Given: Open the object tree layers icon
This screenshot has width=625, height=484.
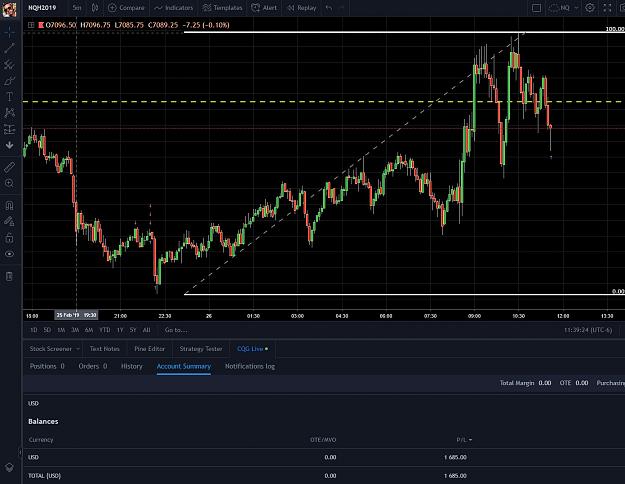Looking at the screenshot, I should tap(10, 467).
